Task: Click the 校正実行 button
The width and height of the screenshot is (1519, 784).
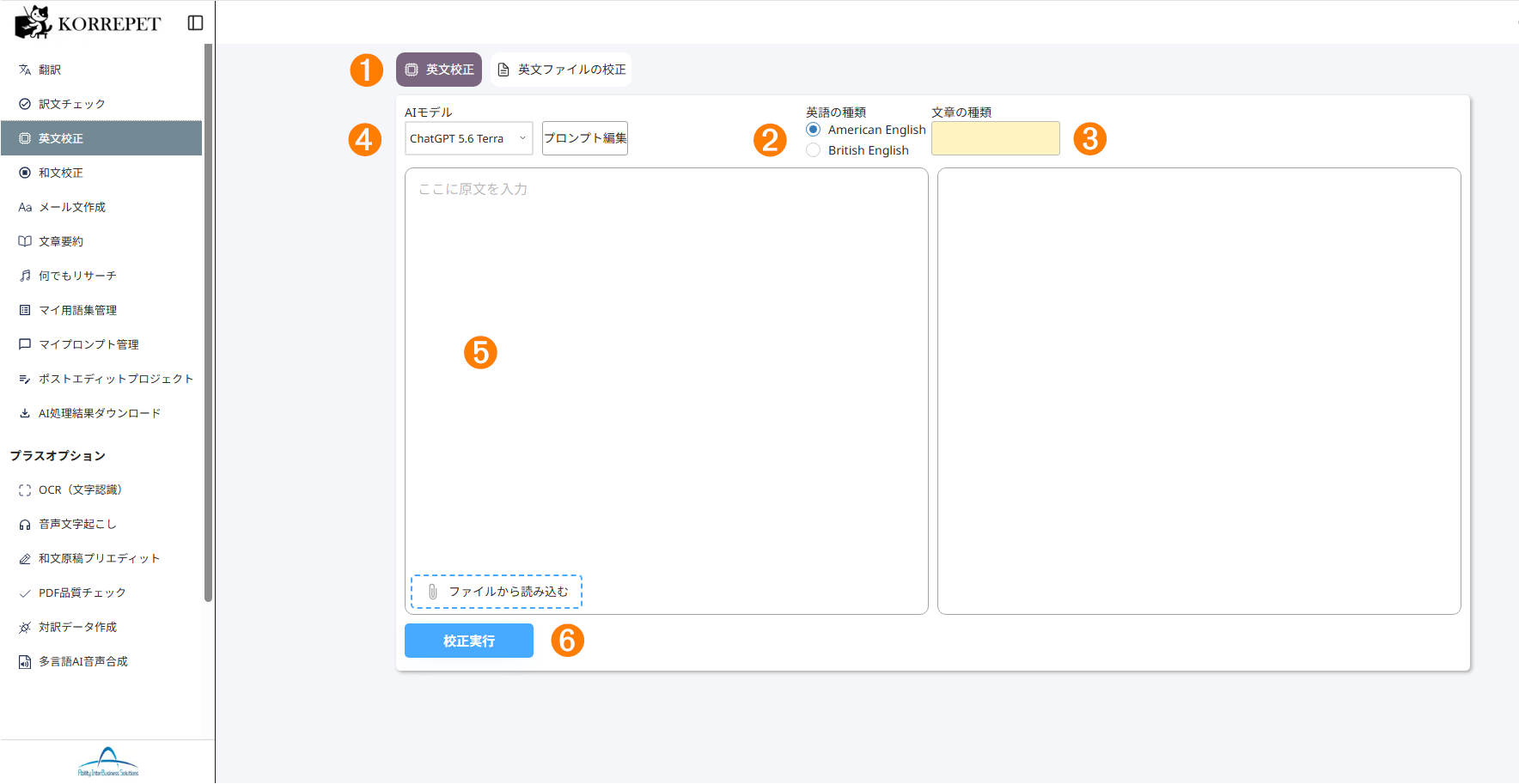Action: [x=469, y=641]
